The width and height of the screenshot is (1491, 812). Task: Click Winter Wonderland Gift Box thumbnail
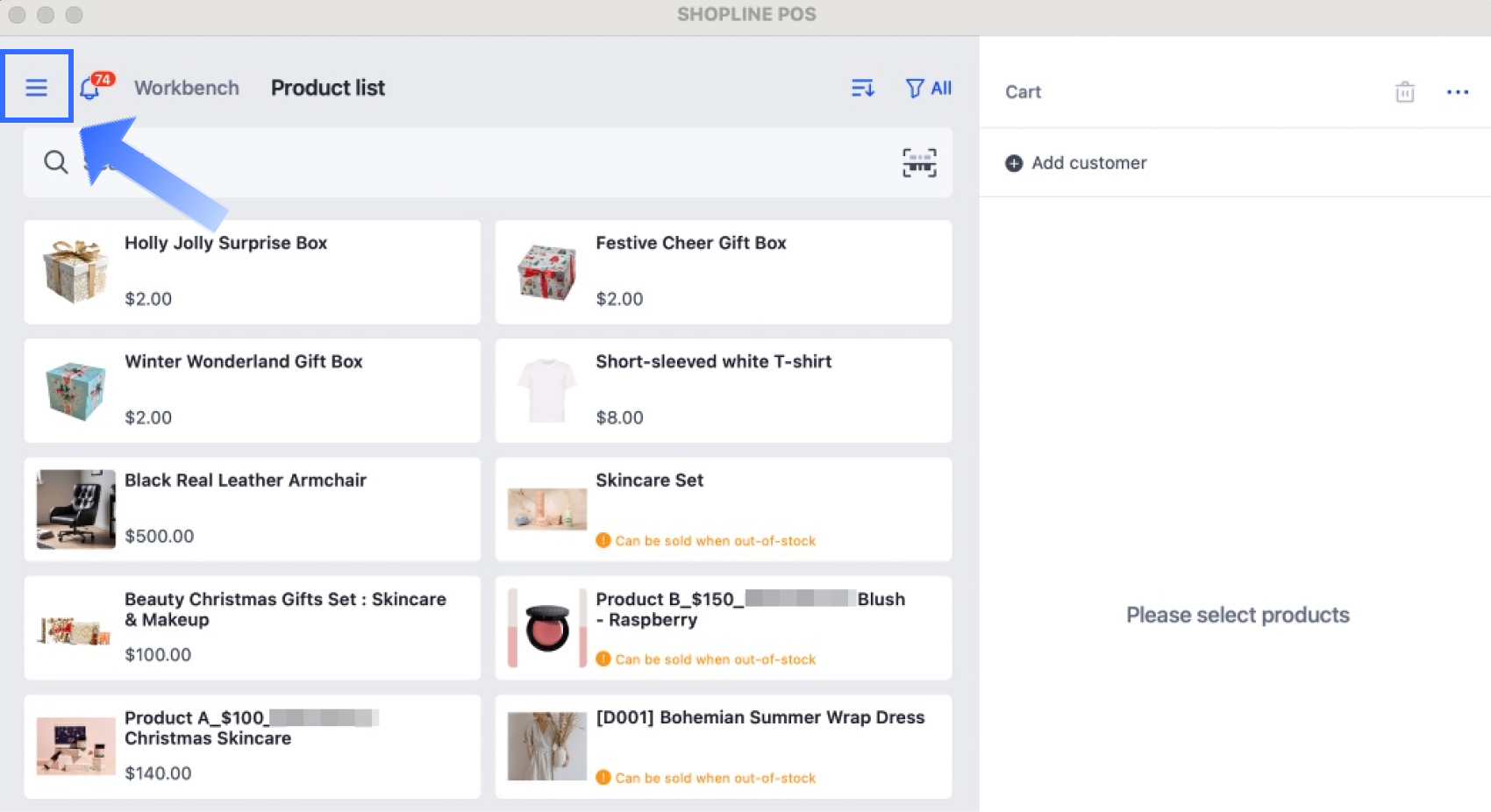point(75,391)
